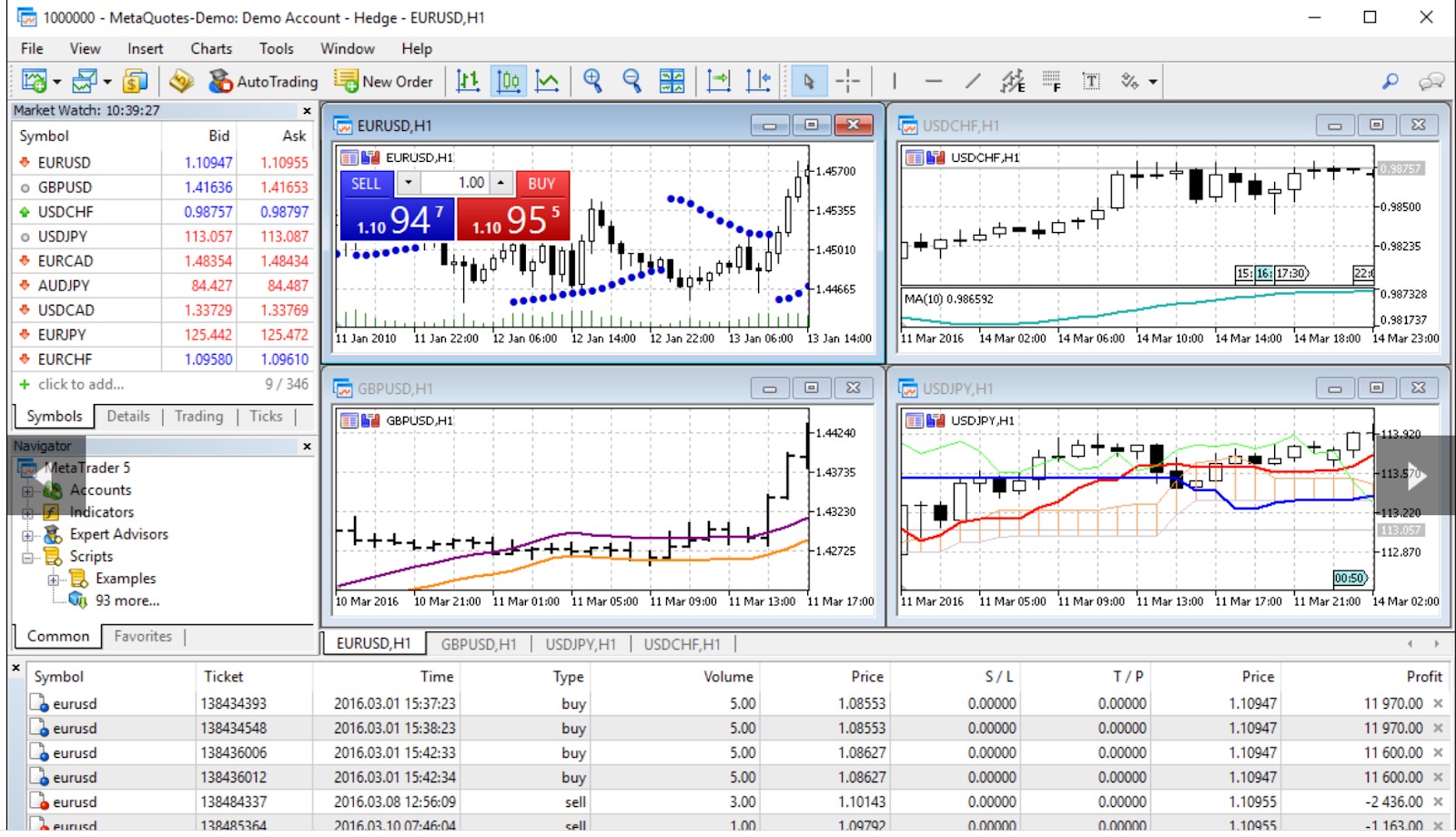Sort trades by Volume column header

point(728,677)
